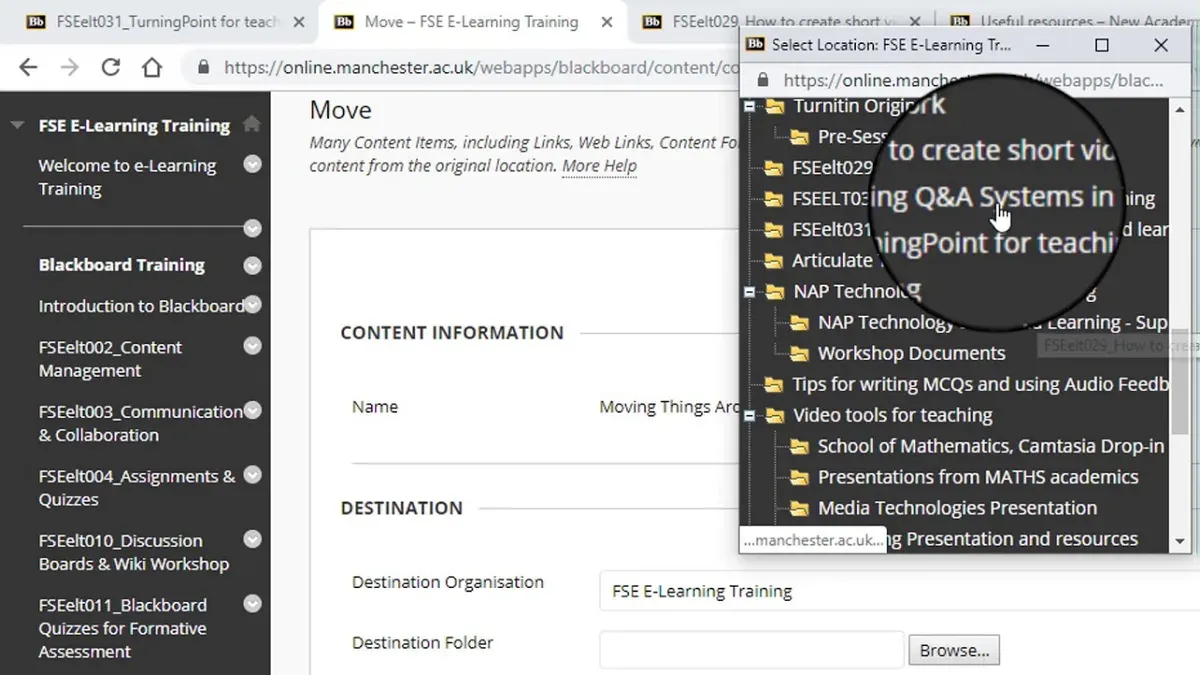Viewport: 1200px width, 675px height.
Task: Click the Browse... button
Action: pos(954,650)
